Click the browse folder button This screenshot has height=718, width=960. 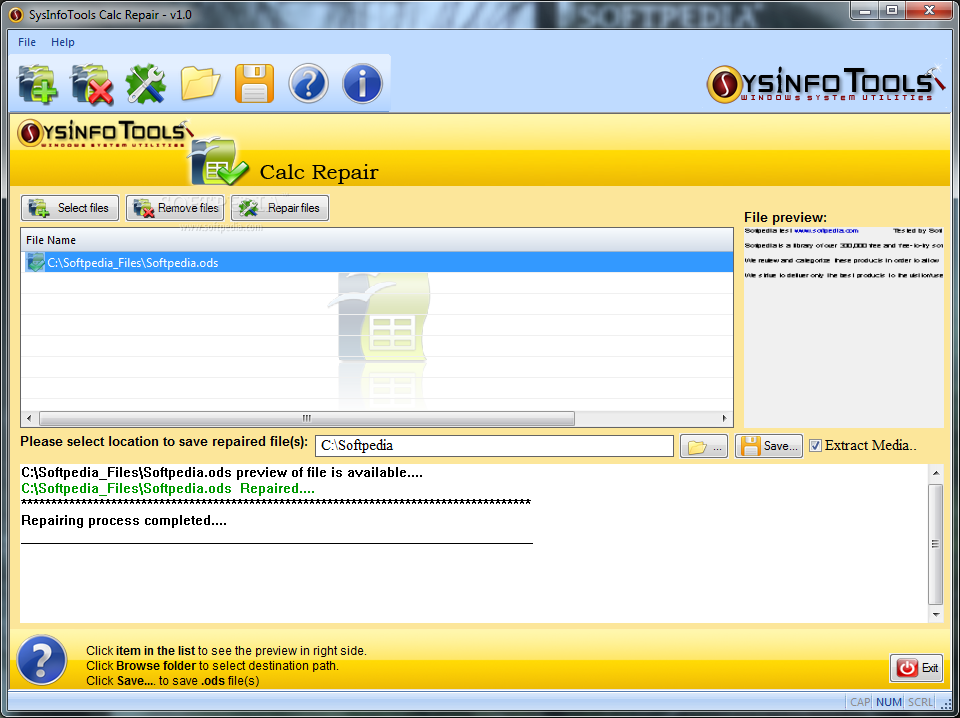coord(704,446)
